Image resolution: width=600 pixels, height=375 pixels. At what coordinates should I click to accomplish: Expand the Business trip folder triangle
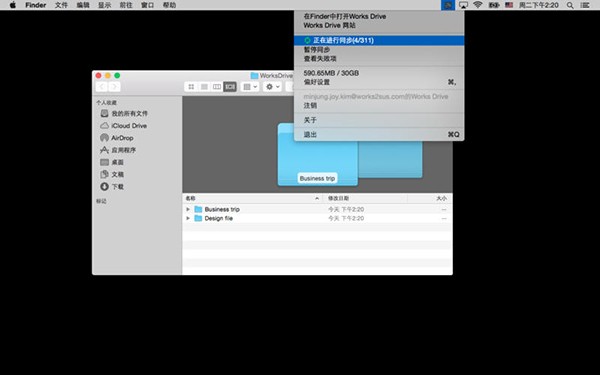coord(188,209)
